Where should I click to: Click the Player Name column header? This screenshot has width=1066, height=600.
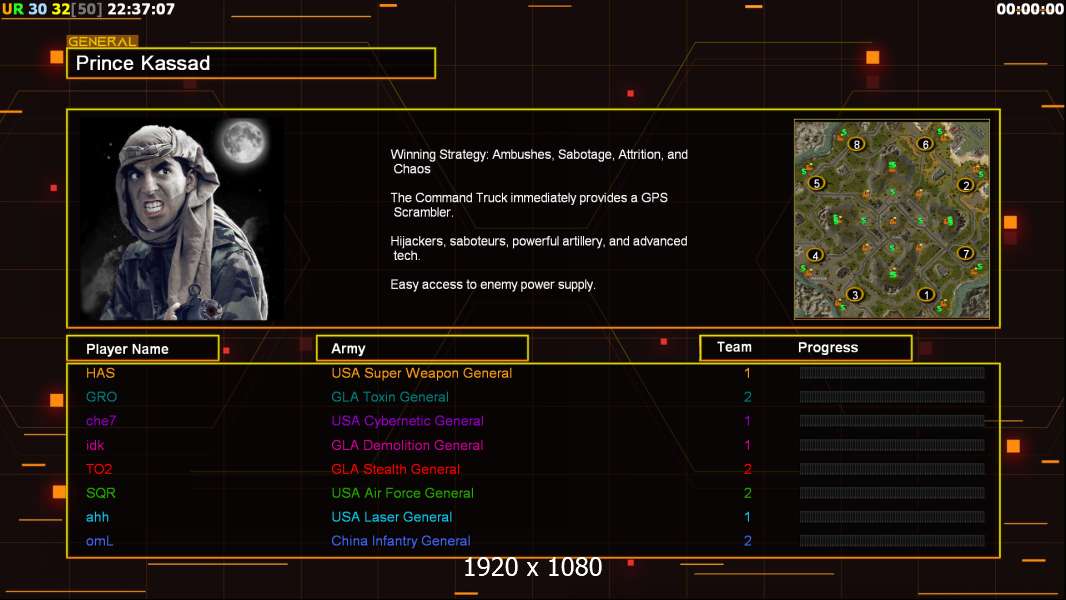click(143, 349)
